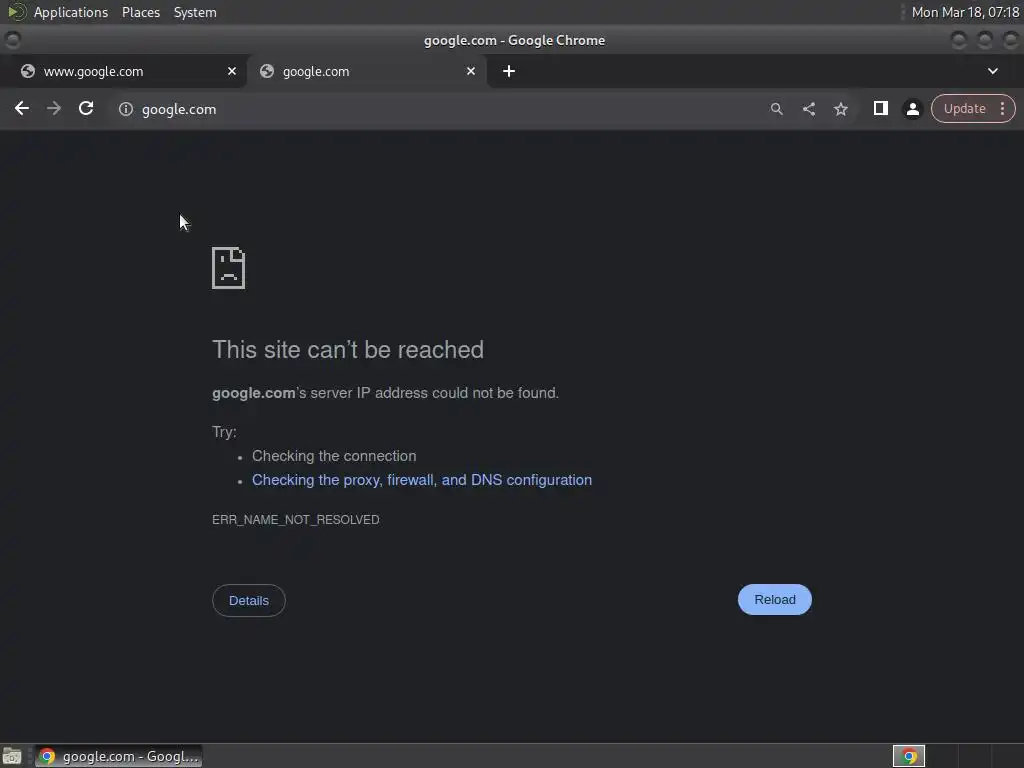
Task: Click the blue Reload button
Action: 775,600
